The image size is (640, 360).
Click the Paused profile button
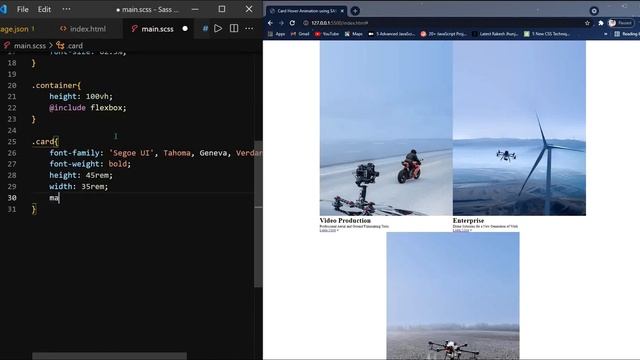tap(620, 23)
